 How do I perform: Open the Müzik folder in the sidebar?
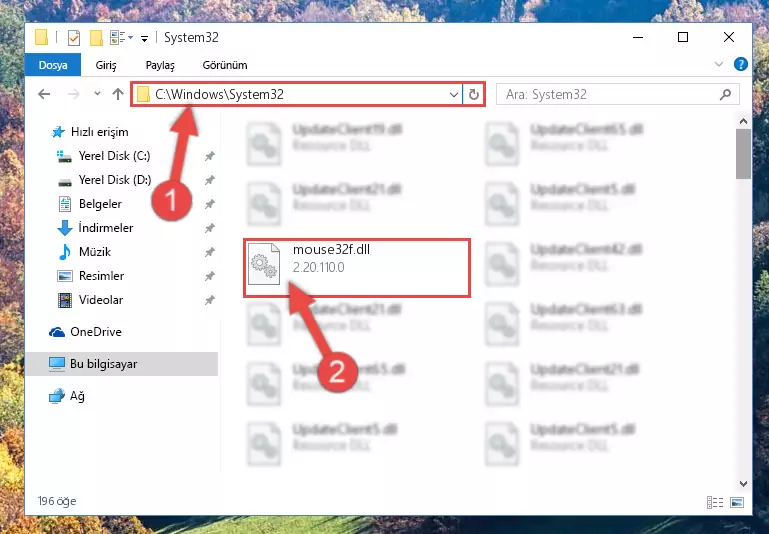tap(95, 252)
